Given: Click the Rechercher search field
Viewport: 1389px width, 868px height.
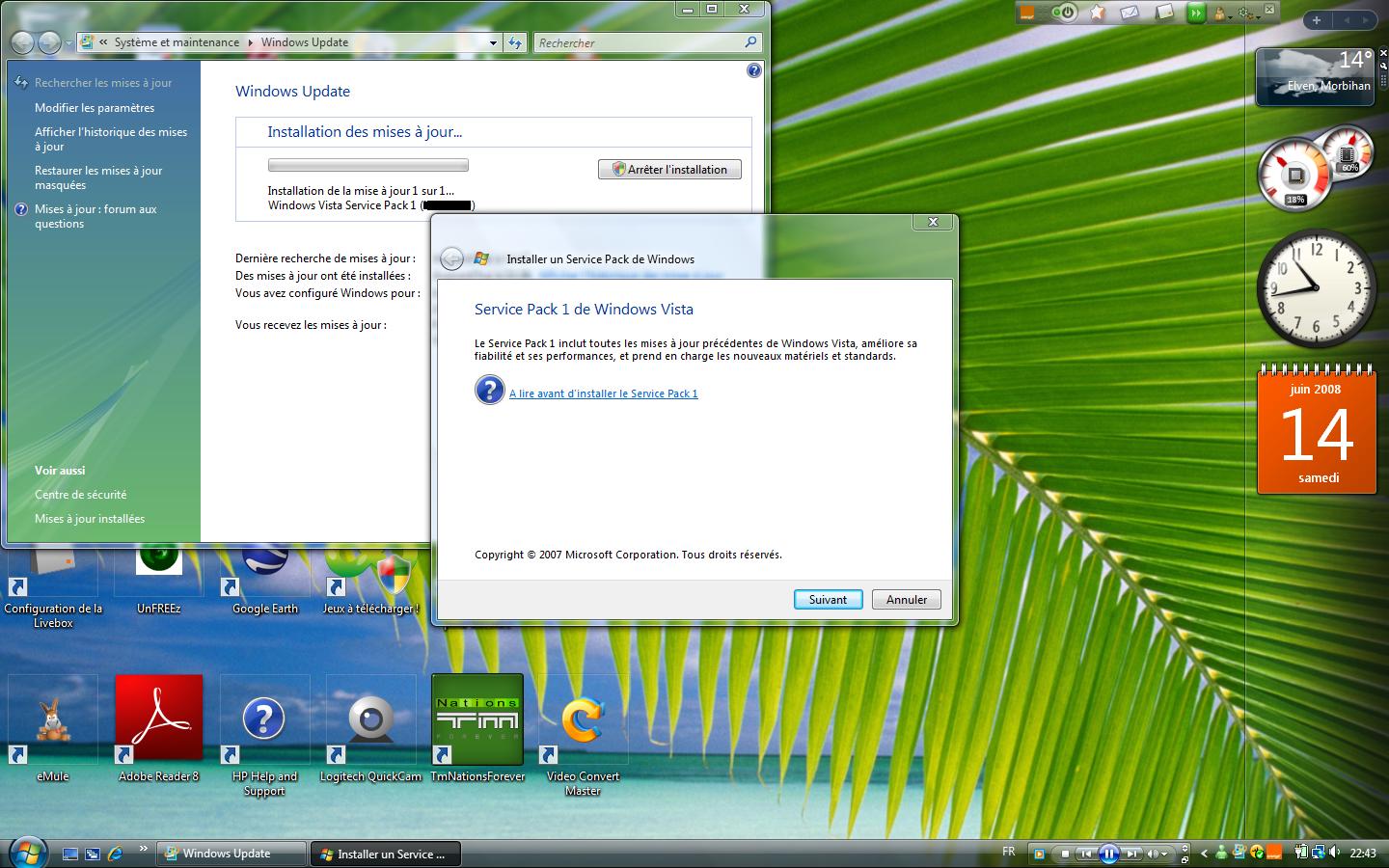Looking at the screenshot, I should [639, 42].
